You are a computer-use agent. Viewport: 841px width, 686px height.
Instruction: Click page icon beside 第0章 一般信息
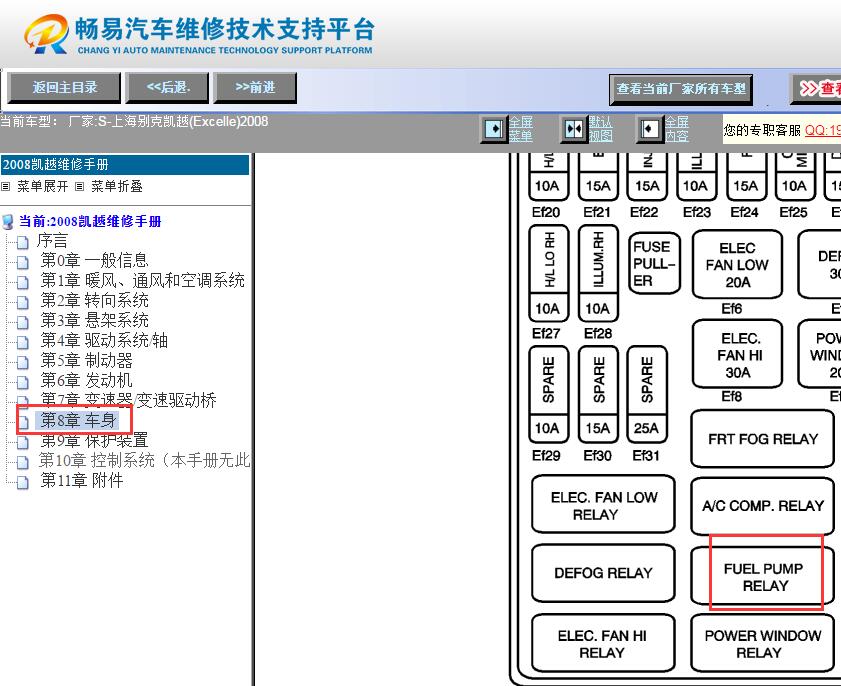coord(23,262)
